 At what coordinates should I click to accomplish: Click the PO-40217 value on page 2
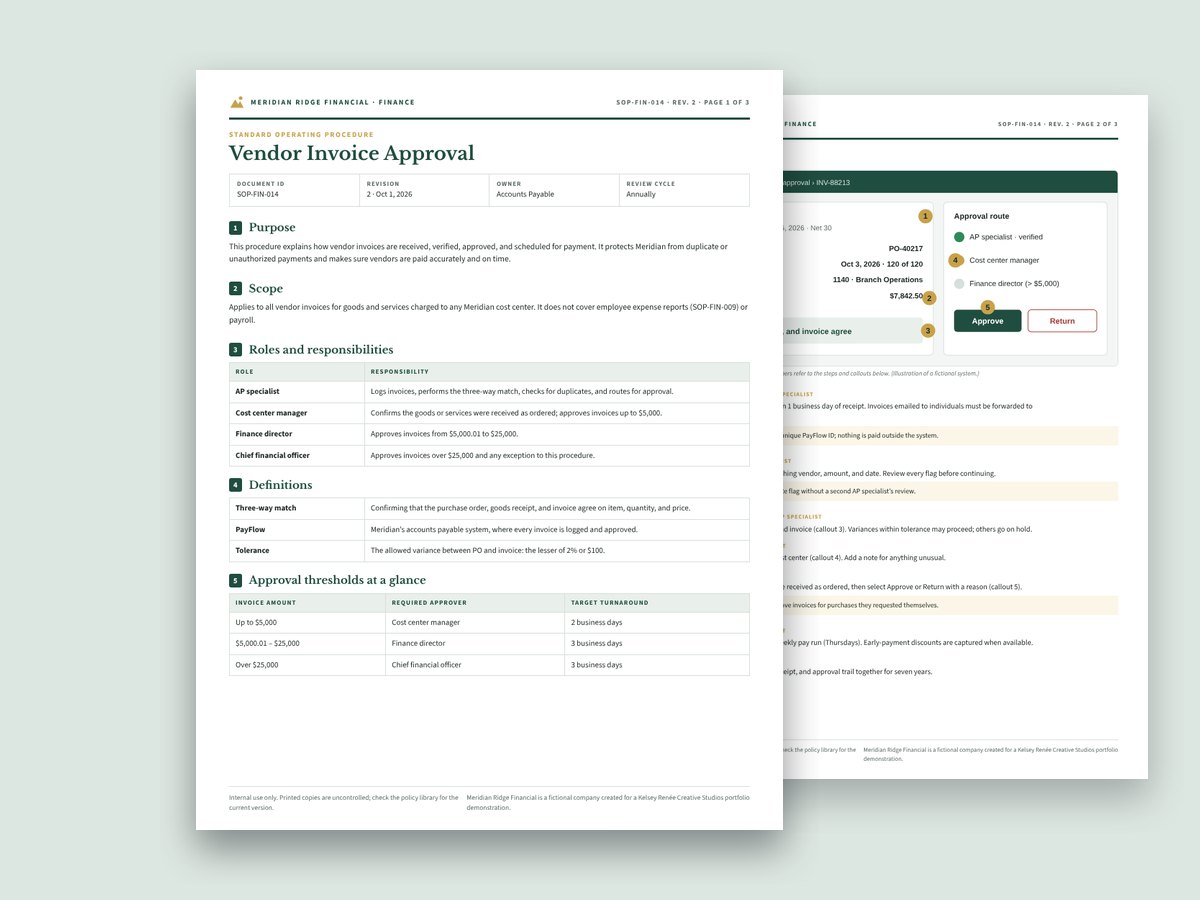(x=905, y=249)
